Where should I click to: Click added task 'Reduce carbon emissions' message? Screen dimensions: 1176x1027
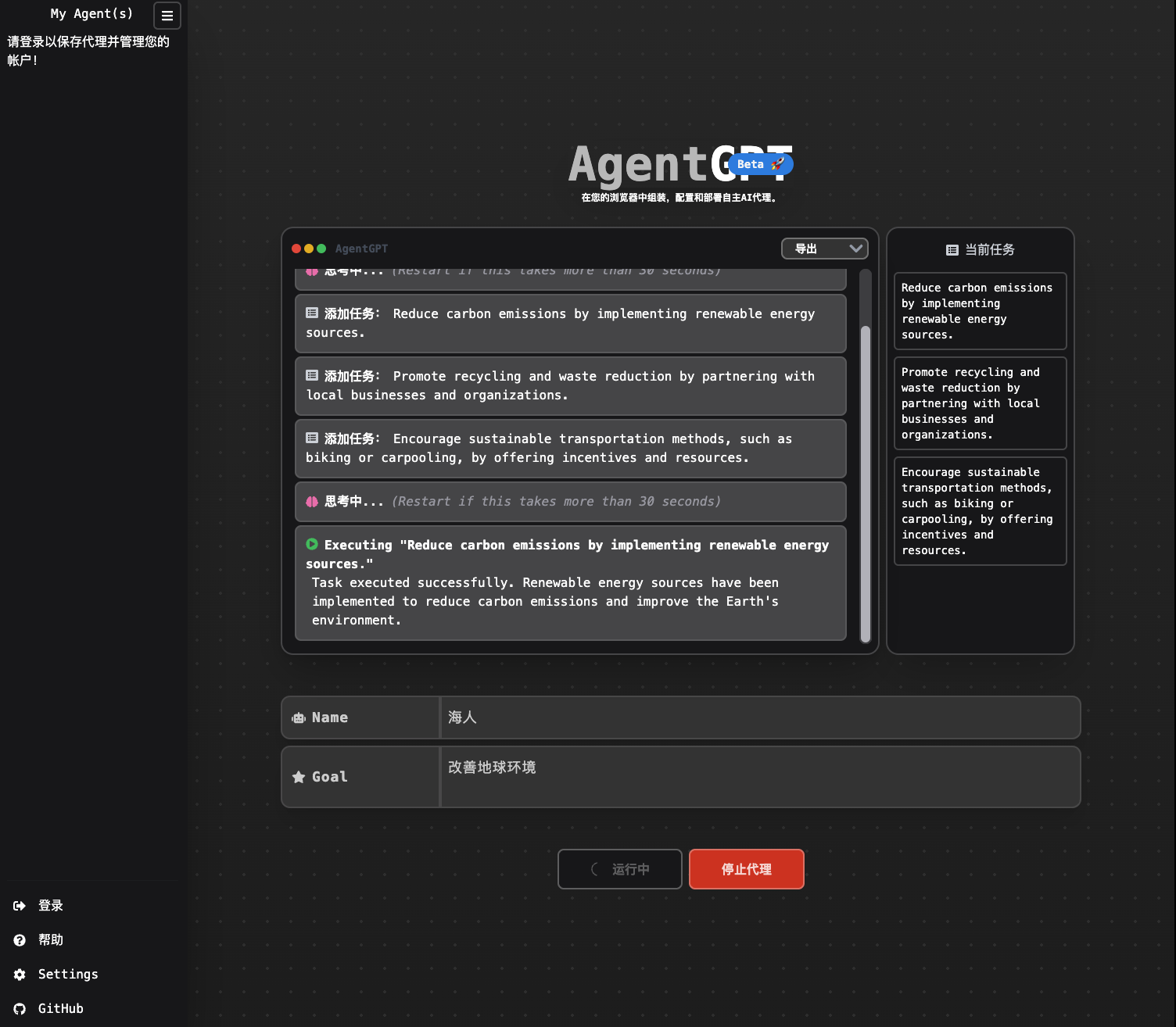click(x=571, y=324)
